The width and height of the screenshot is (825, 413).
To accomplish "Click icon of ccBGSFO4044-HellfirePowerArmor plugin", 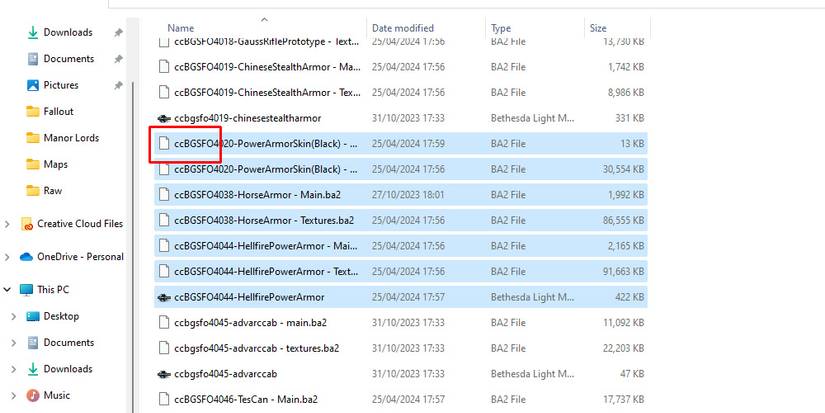I will coord(164,298).
